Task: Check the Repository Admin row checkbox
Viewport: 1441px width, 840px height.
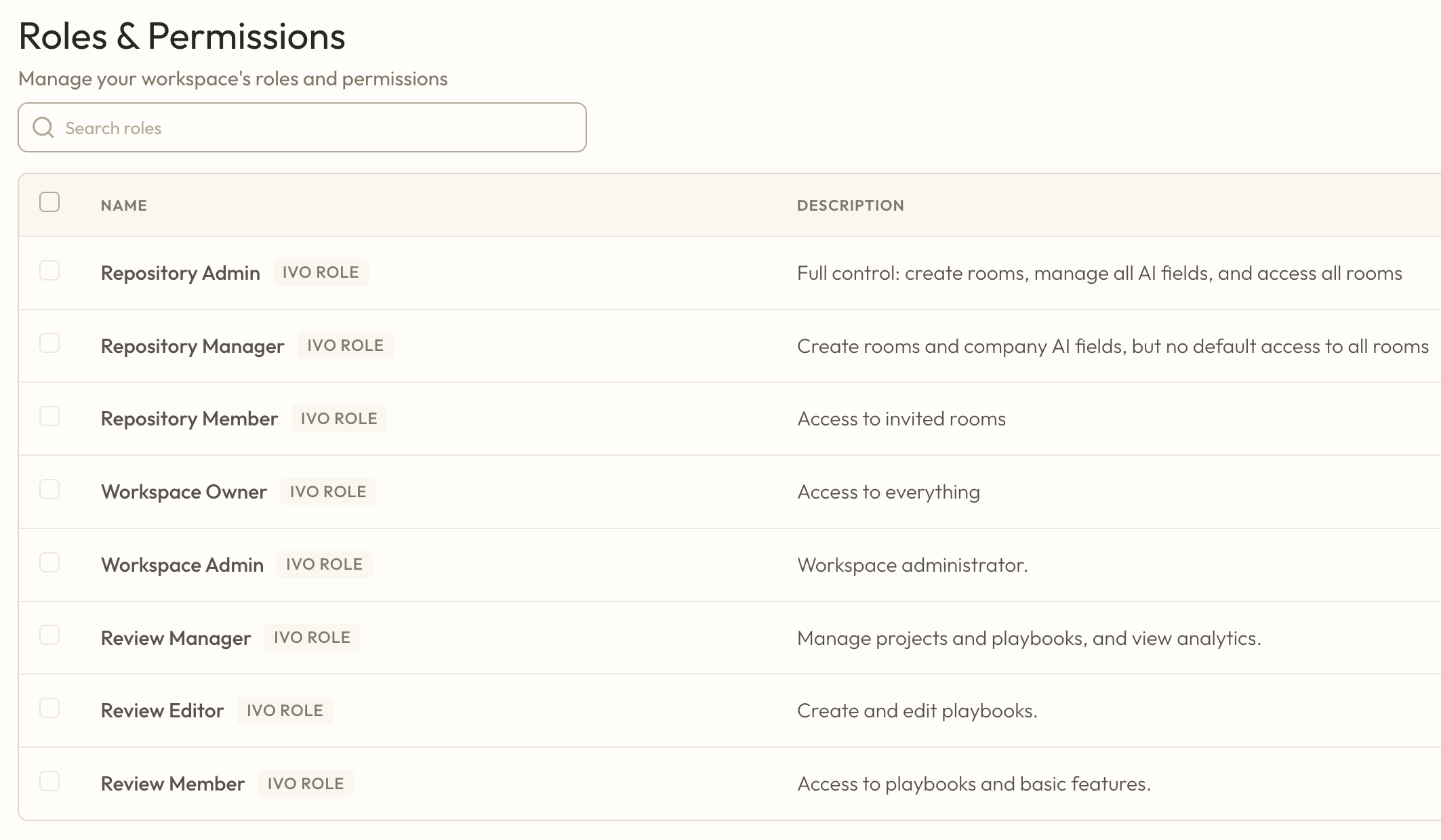Action: (x=49, y=270)
